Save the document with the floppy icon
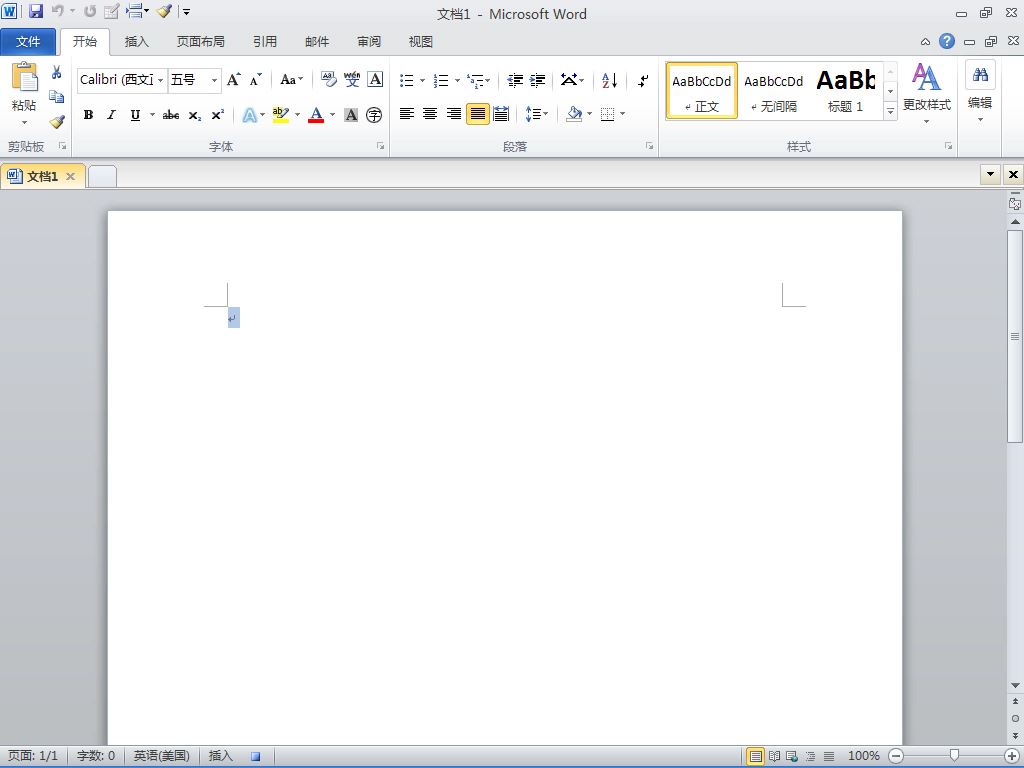Screen dimensions: 1024x768 (35, 11)
